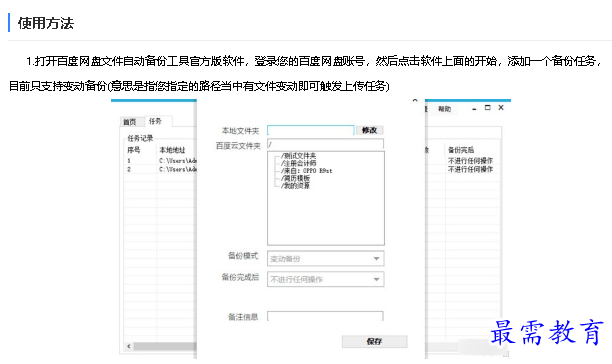Click the 本地地址 column header
This screenshot has width=612, height=364.
tap(172, 150)
